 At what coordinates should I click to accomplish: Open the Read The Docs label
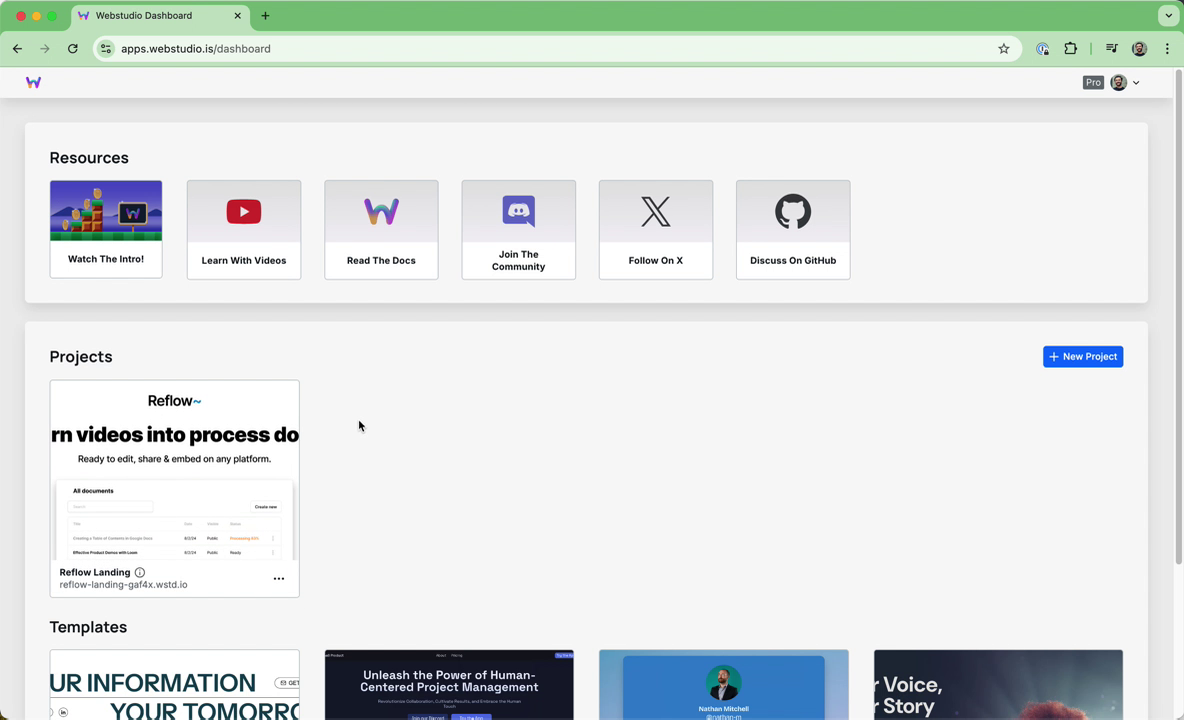pyautogui.click(x=381, y=260)
